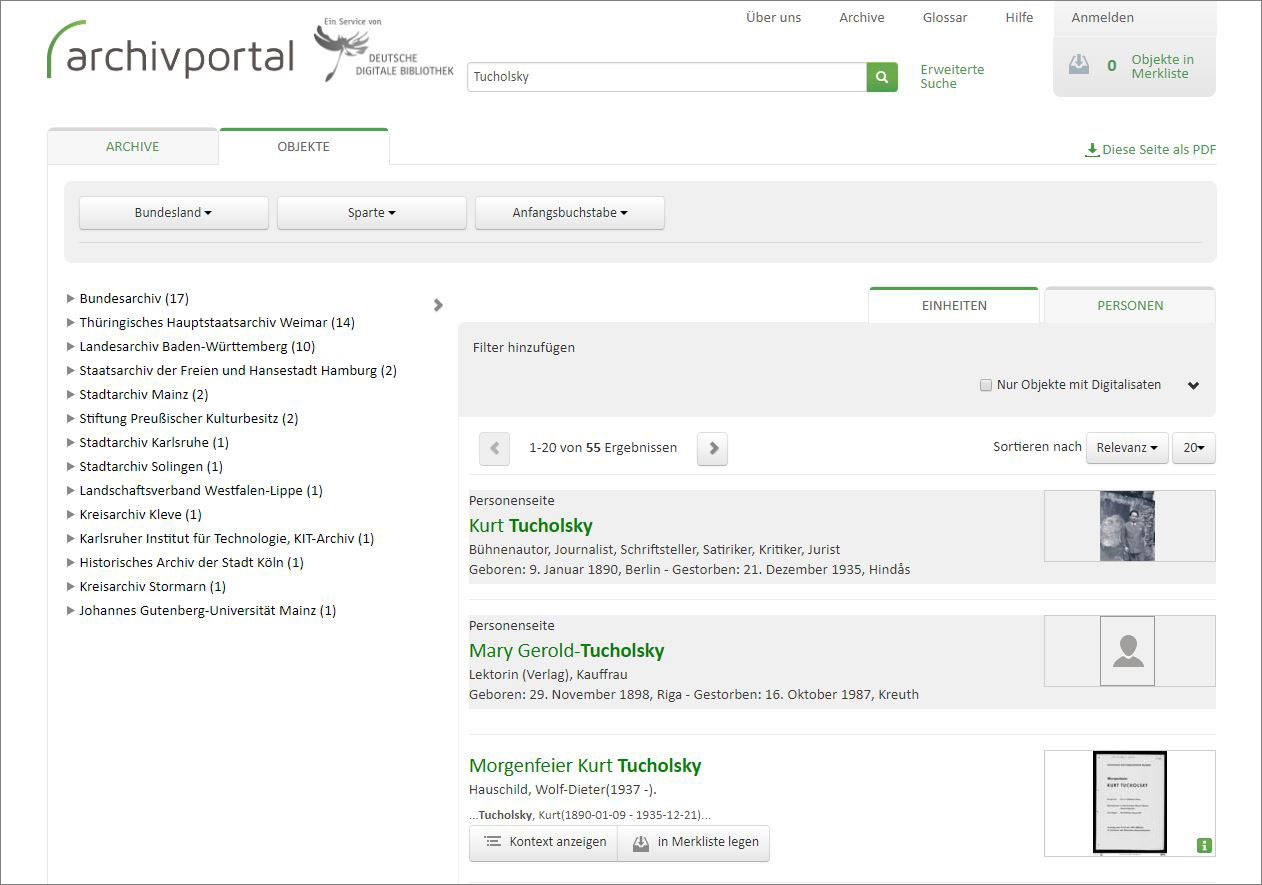Screen dimensions: 1262x885
Task: Click the Merkliste basket icon in the header
Action: point(1079,63)
